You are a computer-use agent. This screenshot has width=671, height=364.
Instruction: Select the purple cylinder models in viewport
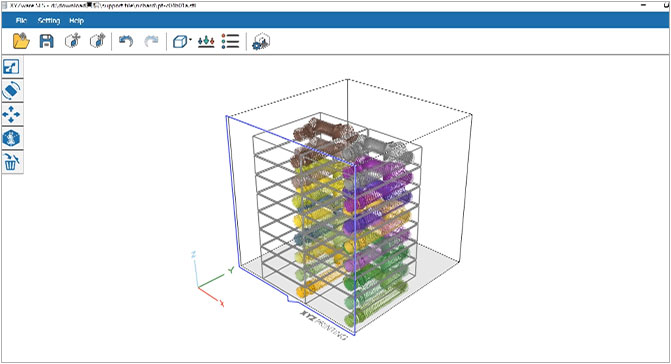(x=377, y=188)
